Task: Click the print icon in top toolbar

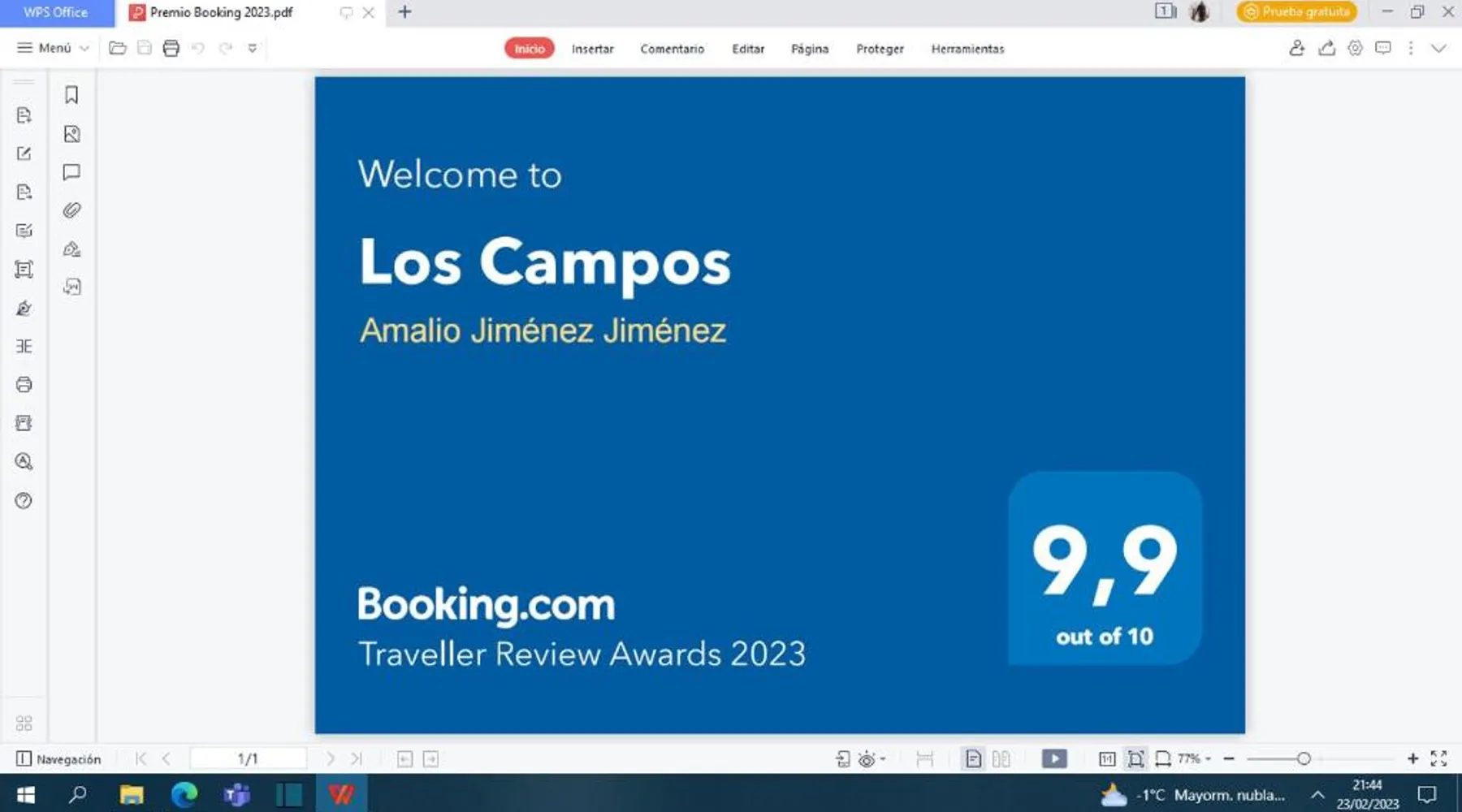Action: pyautogui.click(x=171, y=48)
